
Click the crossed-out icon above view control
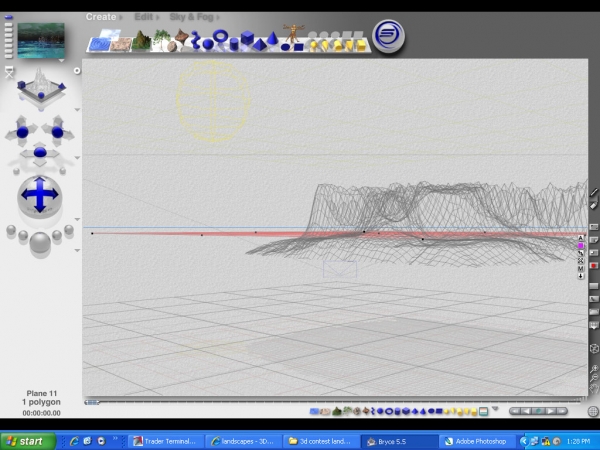(9, 72)
